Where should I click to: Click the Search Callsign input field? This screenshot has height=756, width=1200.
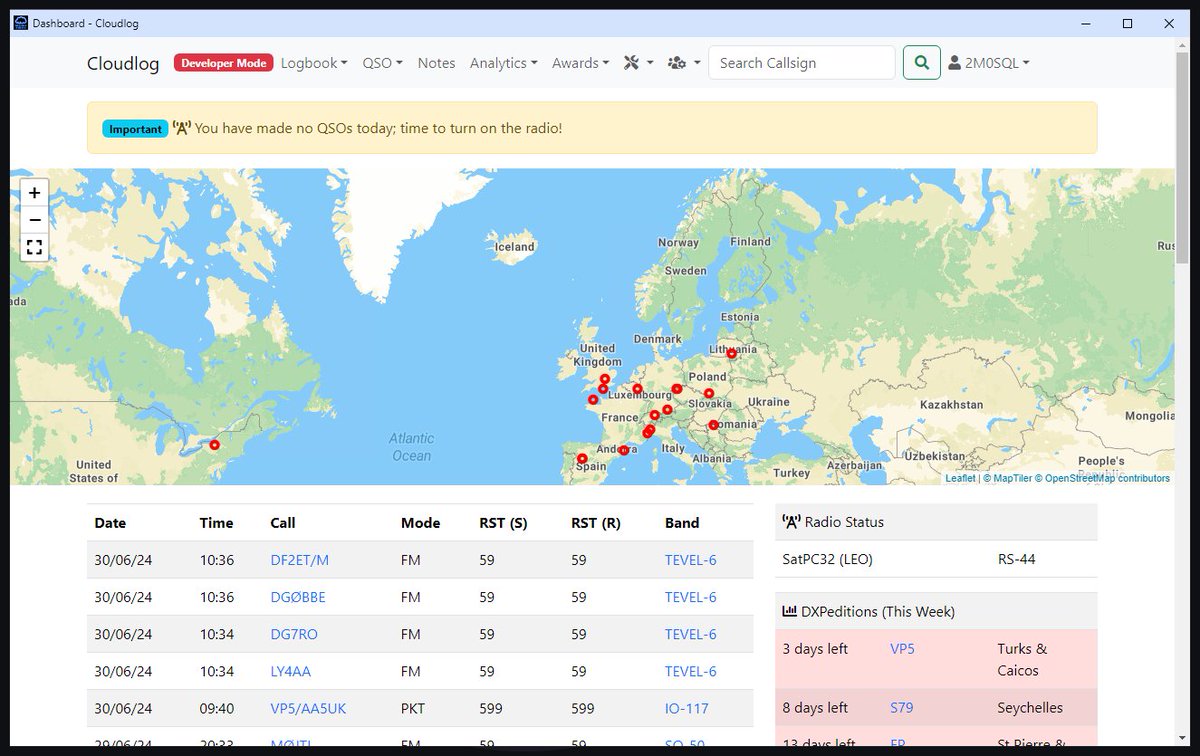802,62
